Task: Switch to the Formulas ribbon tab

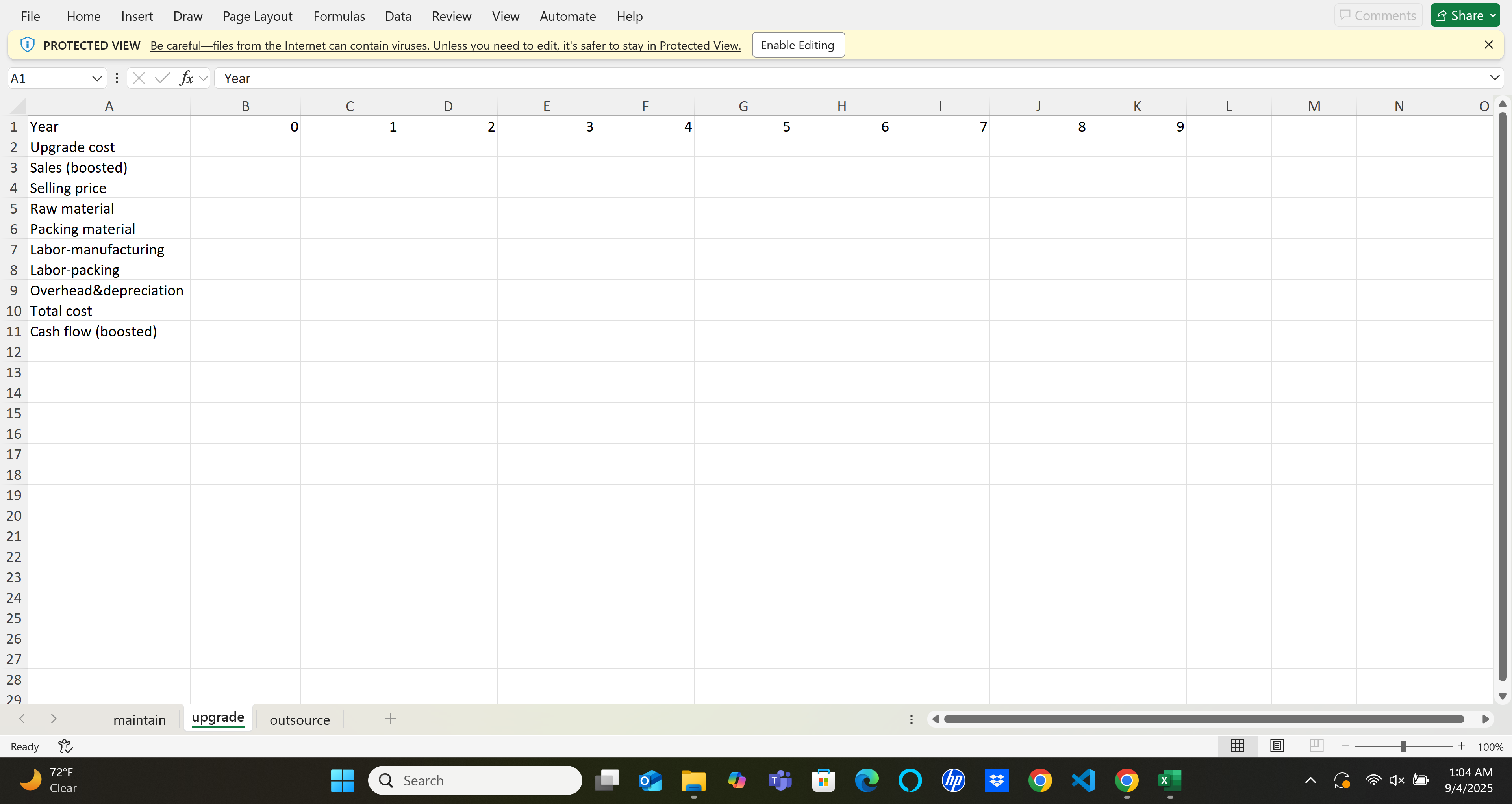Action: (339, 16)
